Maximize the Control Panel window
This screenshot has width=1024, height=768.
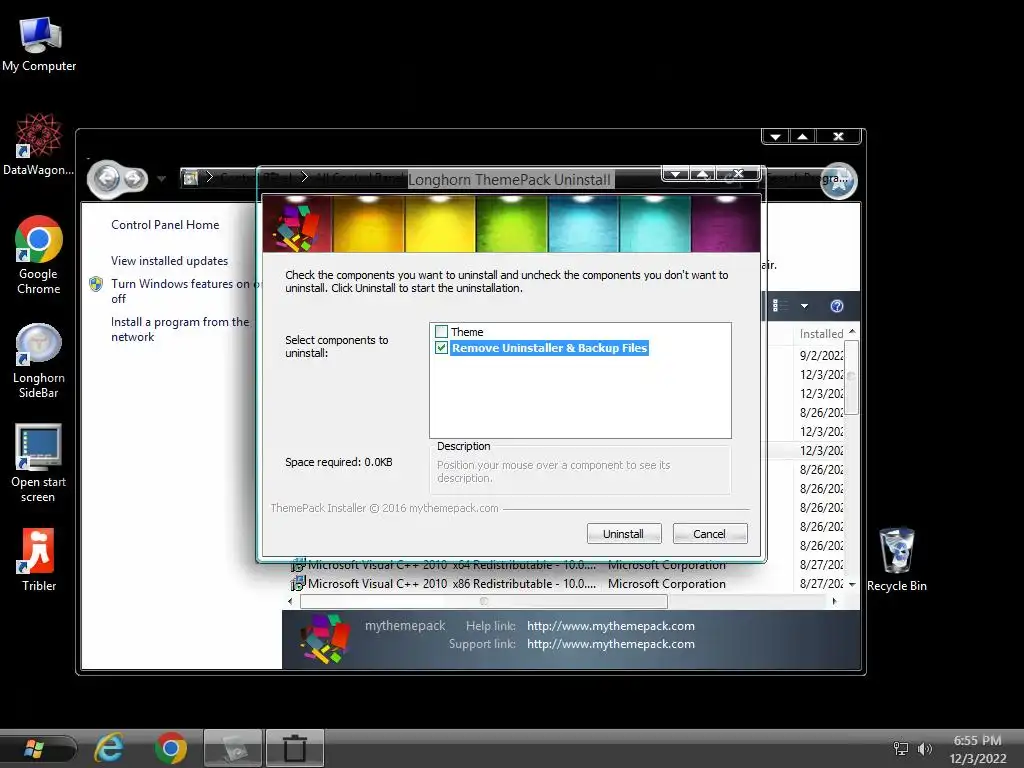tap(803, 136)
